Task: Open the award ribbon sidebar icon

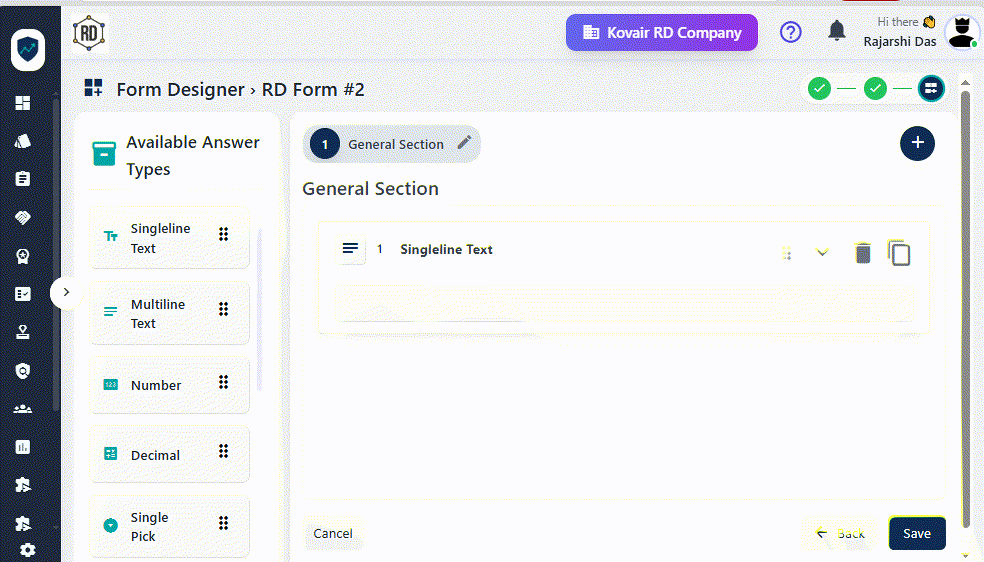Action: tap(23, 256)
